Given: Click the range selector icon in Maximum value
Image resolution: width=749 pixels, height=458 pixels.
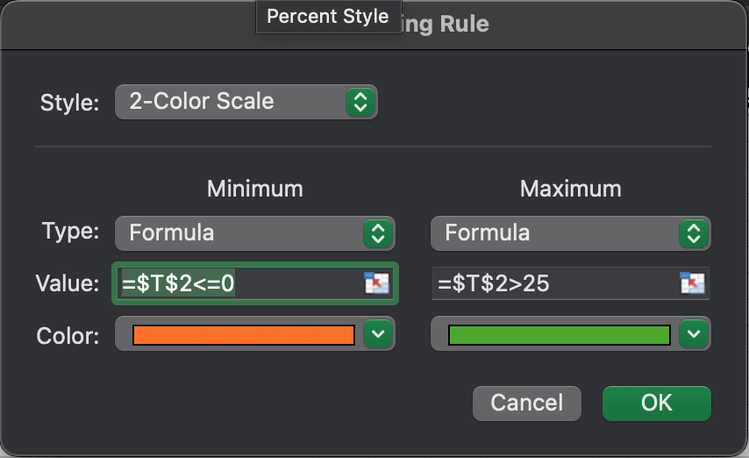Looking at the screenshot, I should click(x=692, y=284).
